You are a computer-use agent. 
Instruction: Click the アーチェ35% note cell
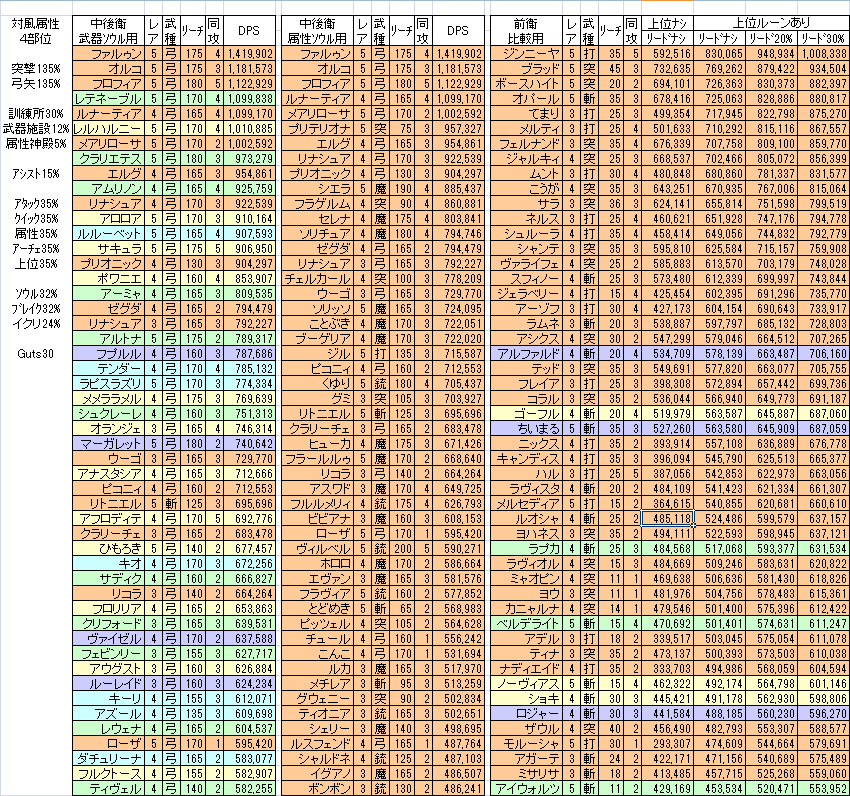pyautogui.click(x=36, y=249)
